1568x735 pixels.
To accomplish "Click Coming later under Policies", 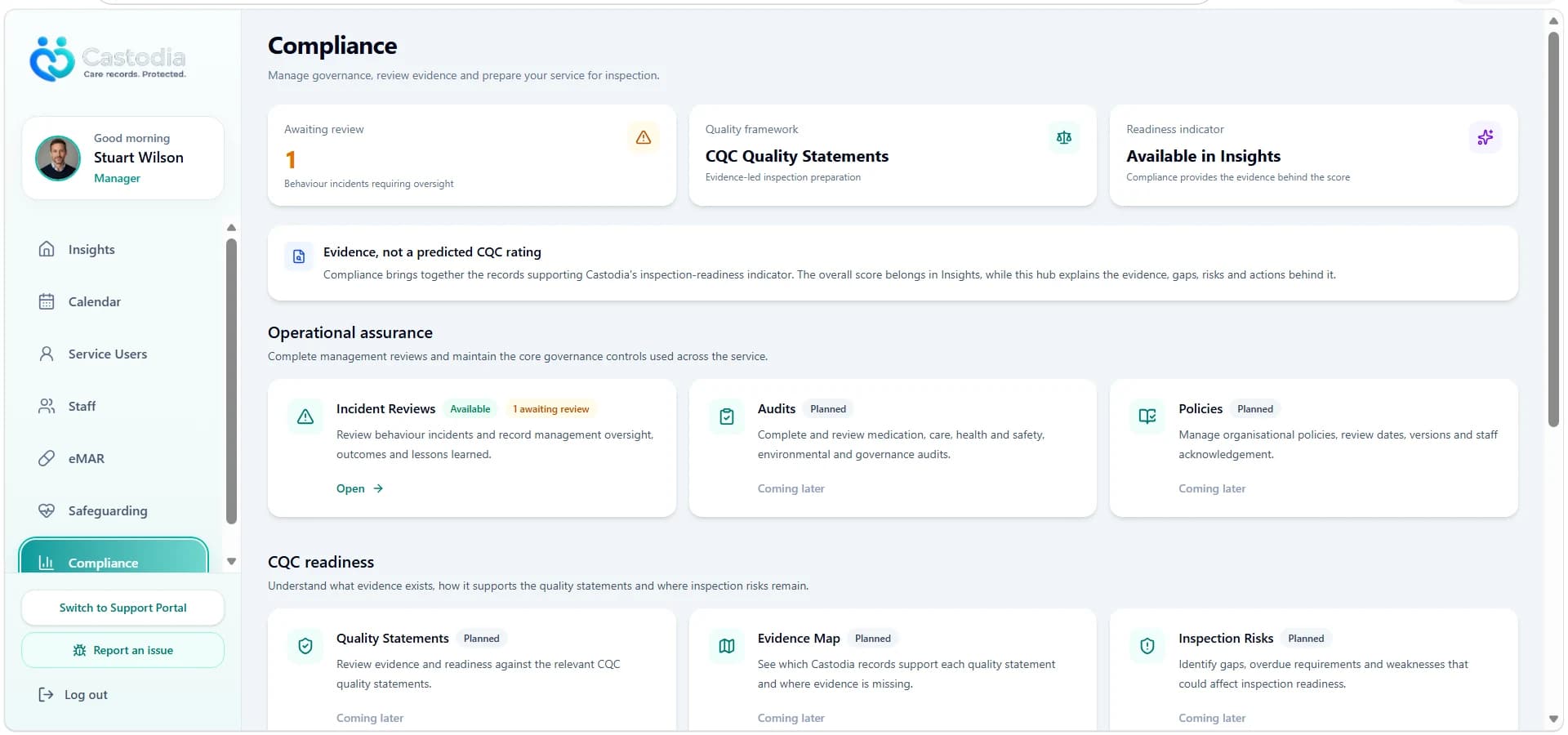I will (x=1212, y=488).
